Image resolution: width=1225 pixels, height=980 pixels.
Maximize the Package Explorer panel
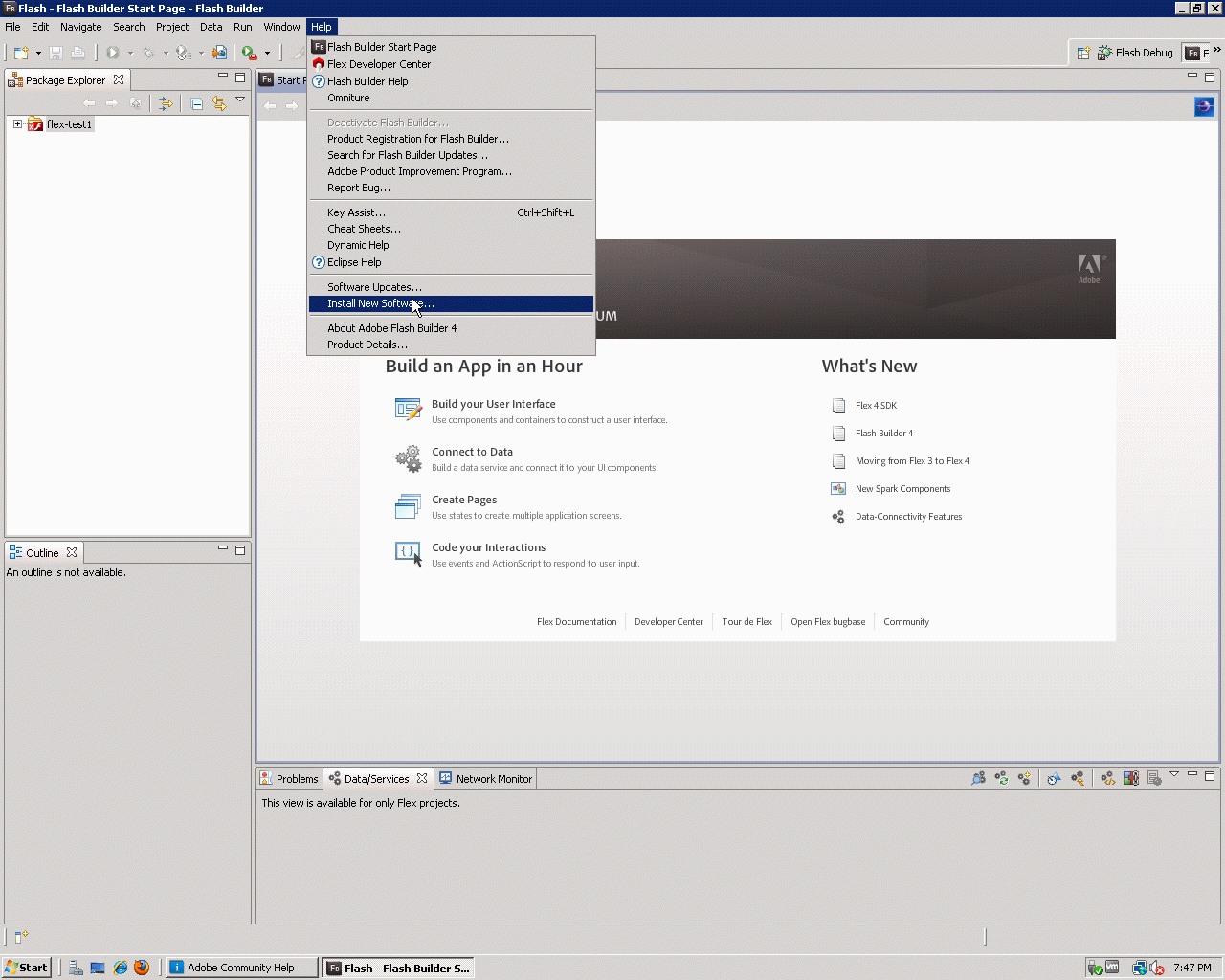click(x=240, y=77)
